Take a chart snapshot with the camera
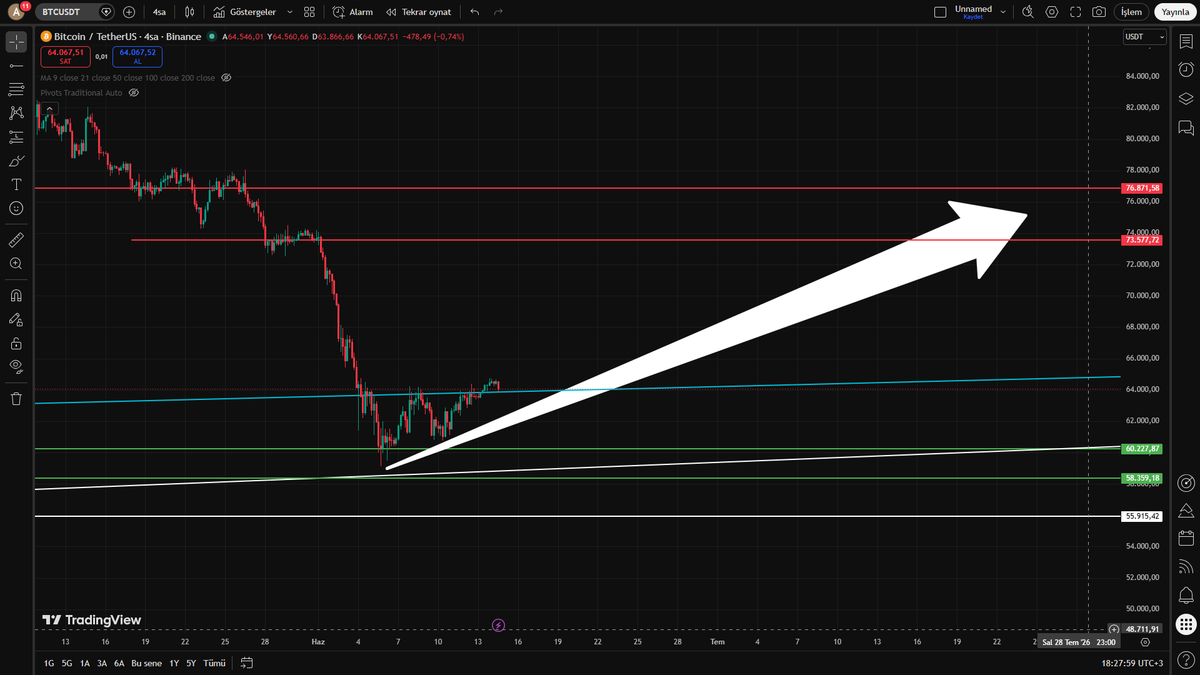The width and height of the screenshot is (1200, 675). pos(1099,12)
